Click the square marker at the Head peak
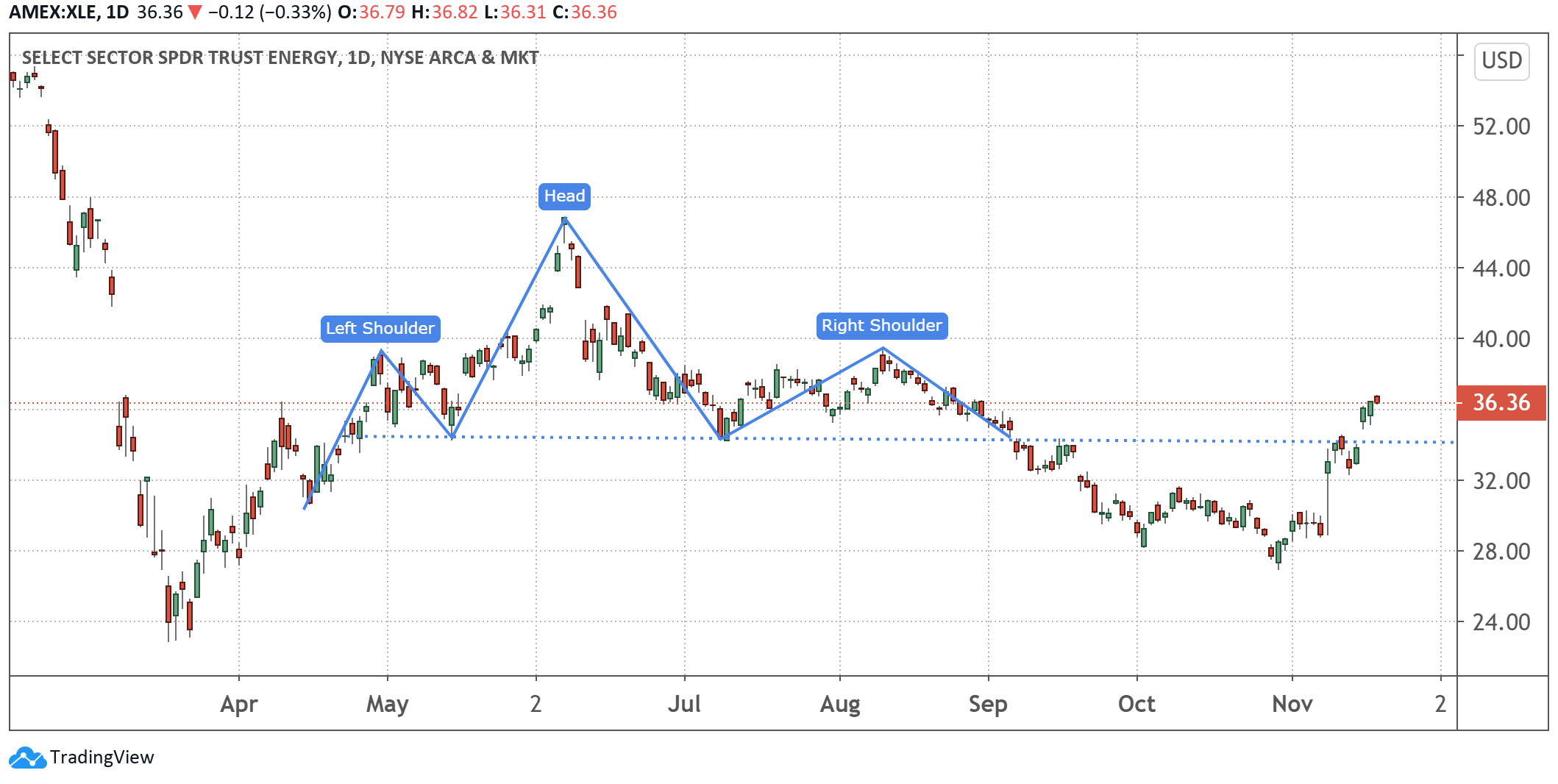This screenshot has height=784, width=1558. tap(564, 220)
